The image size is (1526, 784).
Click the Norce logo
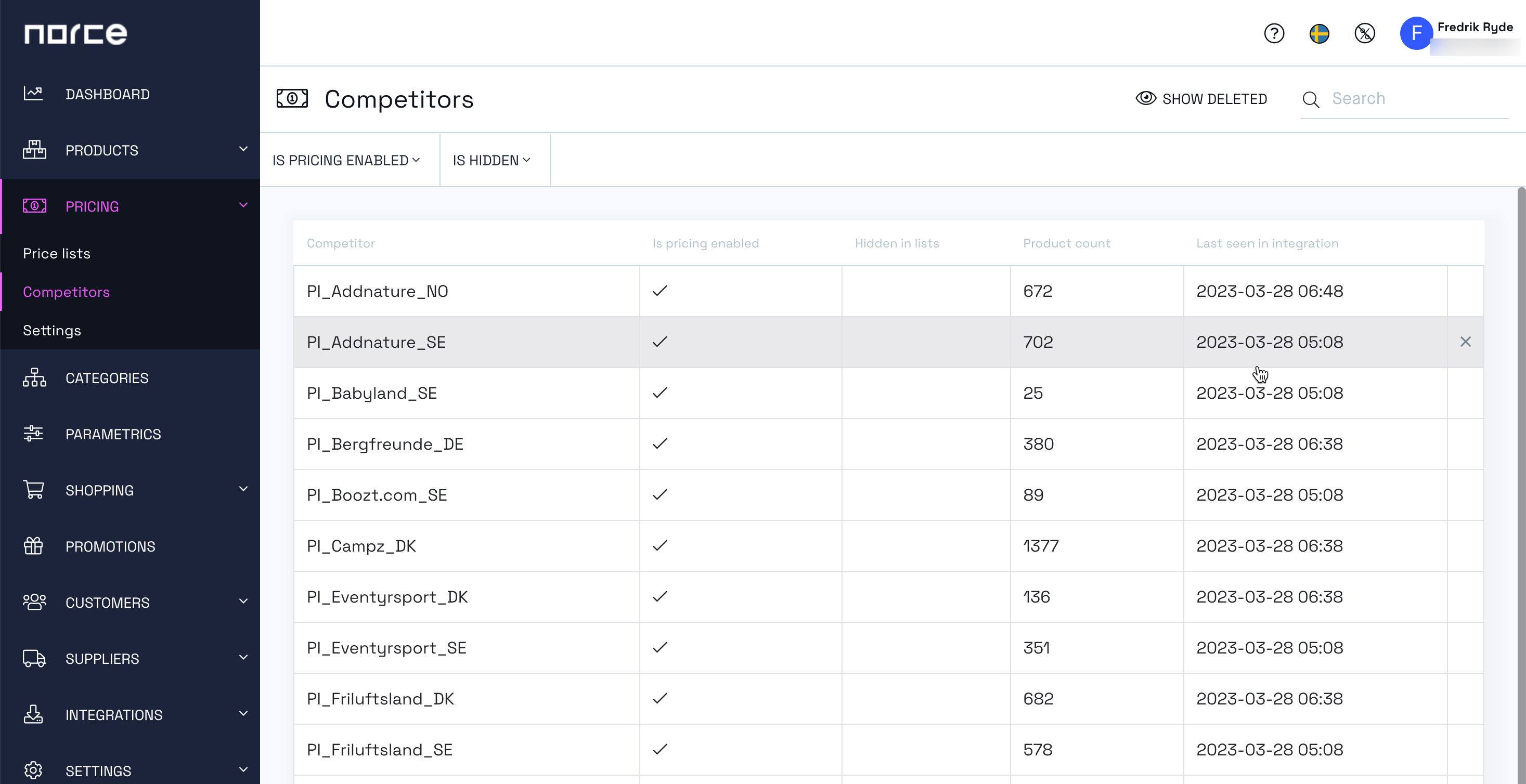point(75,34)
